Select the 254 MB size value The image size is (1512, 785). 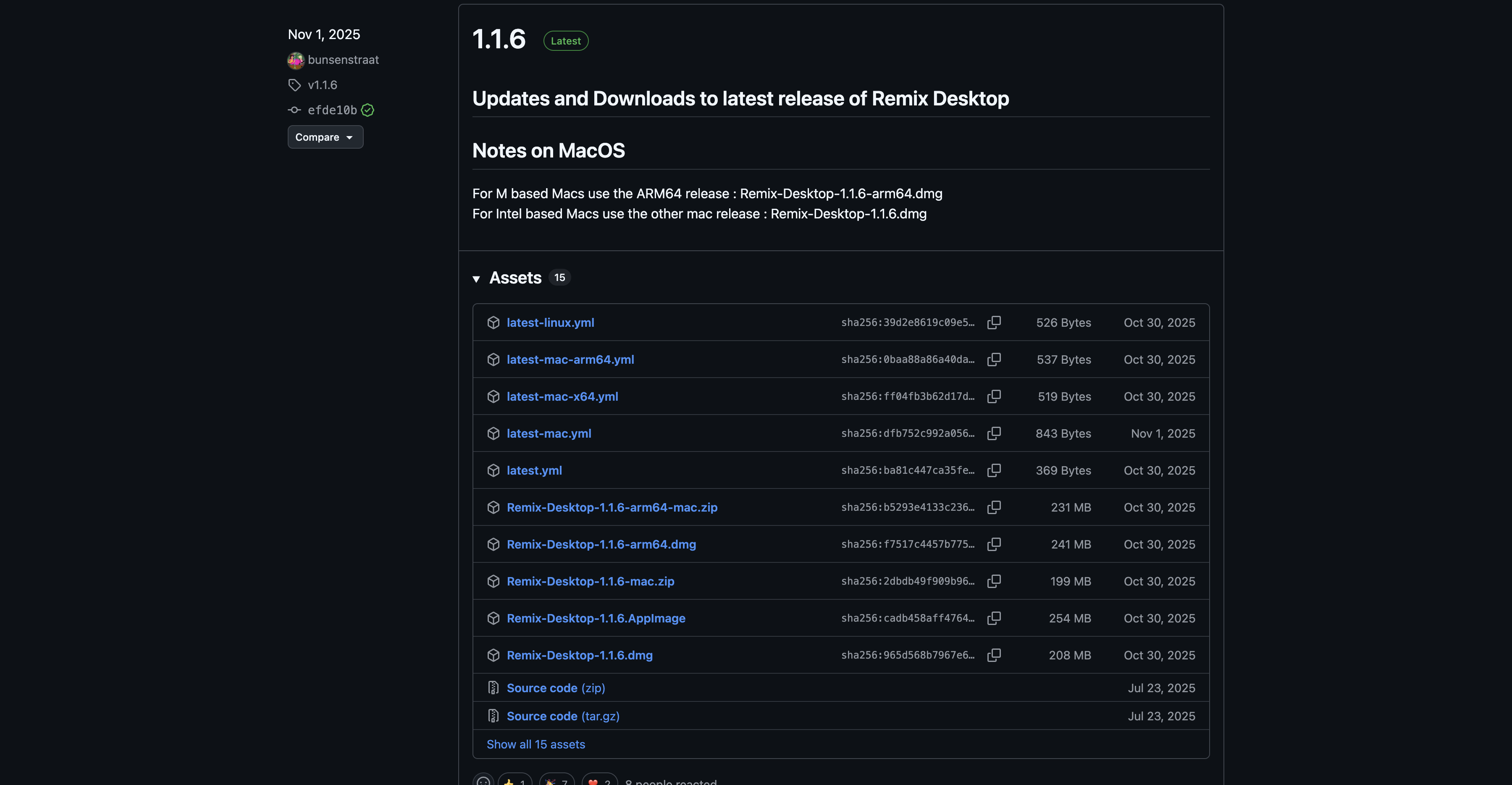pyautogui.click(x=1069, y=618)
